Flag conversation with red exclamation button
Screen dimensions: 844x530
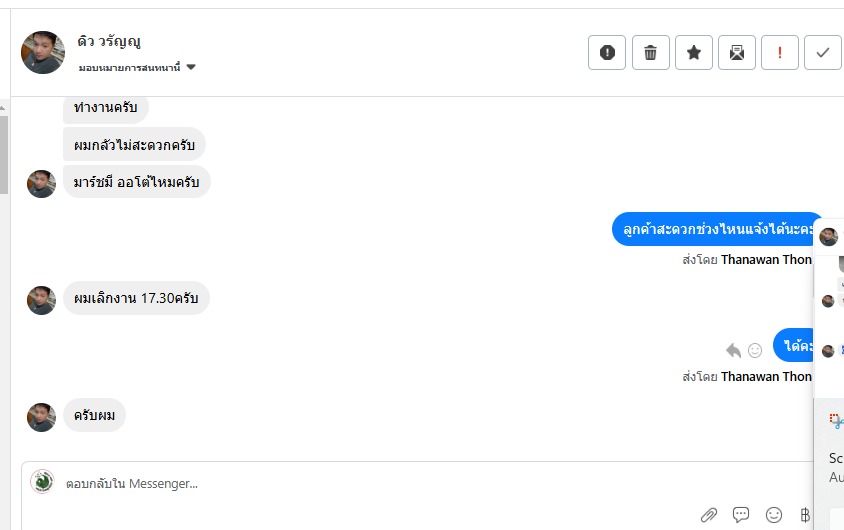780,53
